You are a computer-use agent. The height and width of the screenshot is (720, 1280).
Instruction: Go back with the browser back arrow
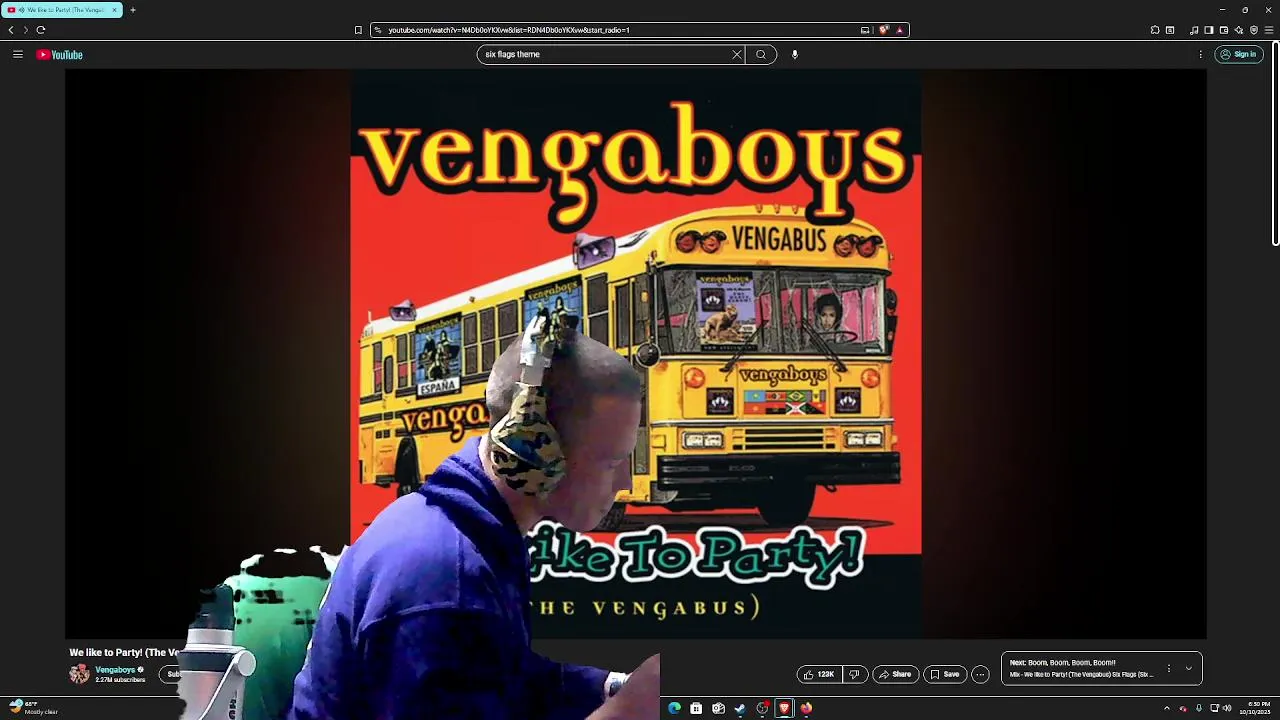point(11,30)
